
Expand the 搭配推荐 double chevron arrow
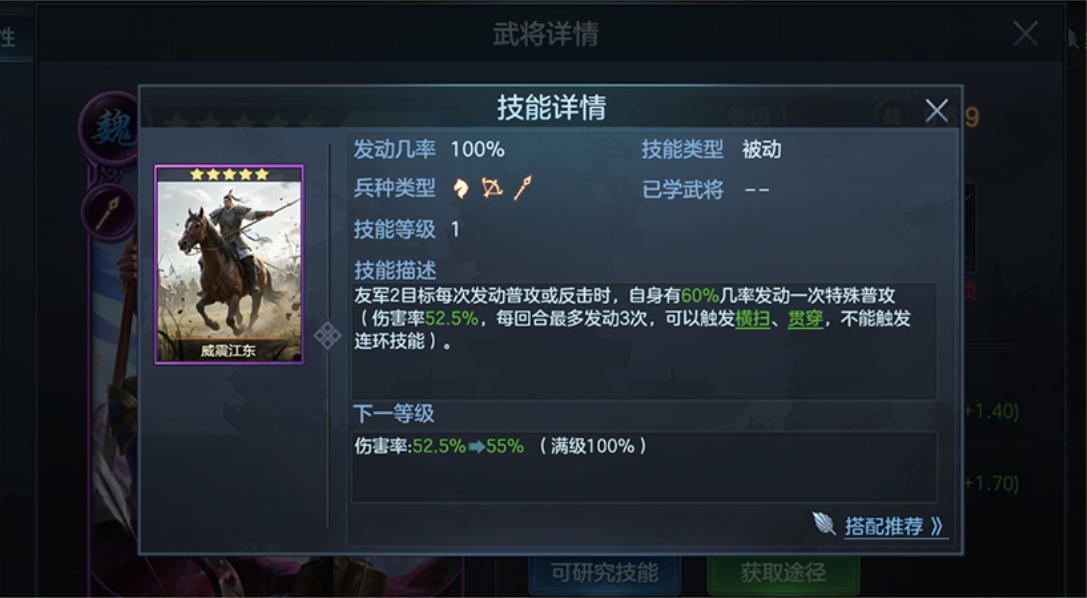click(x=937, y=527)
